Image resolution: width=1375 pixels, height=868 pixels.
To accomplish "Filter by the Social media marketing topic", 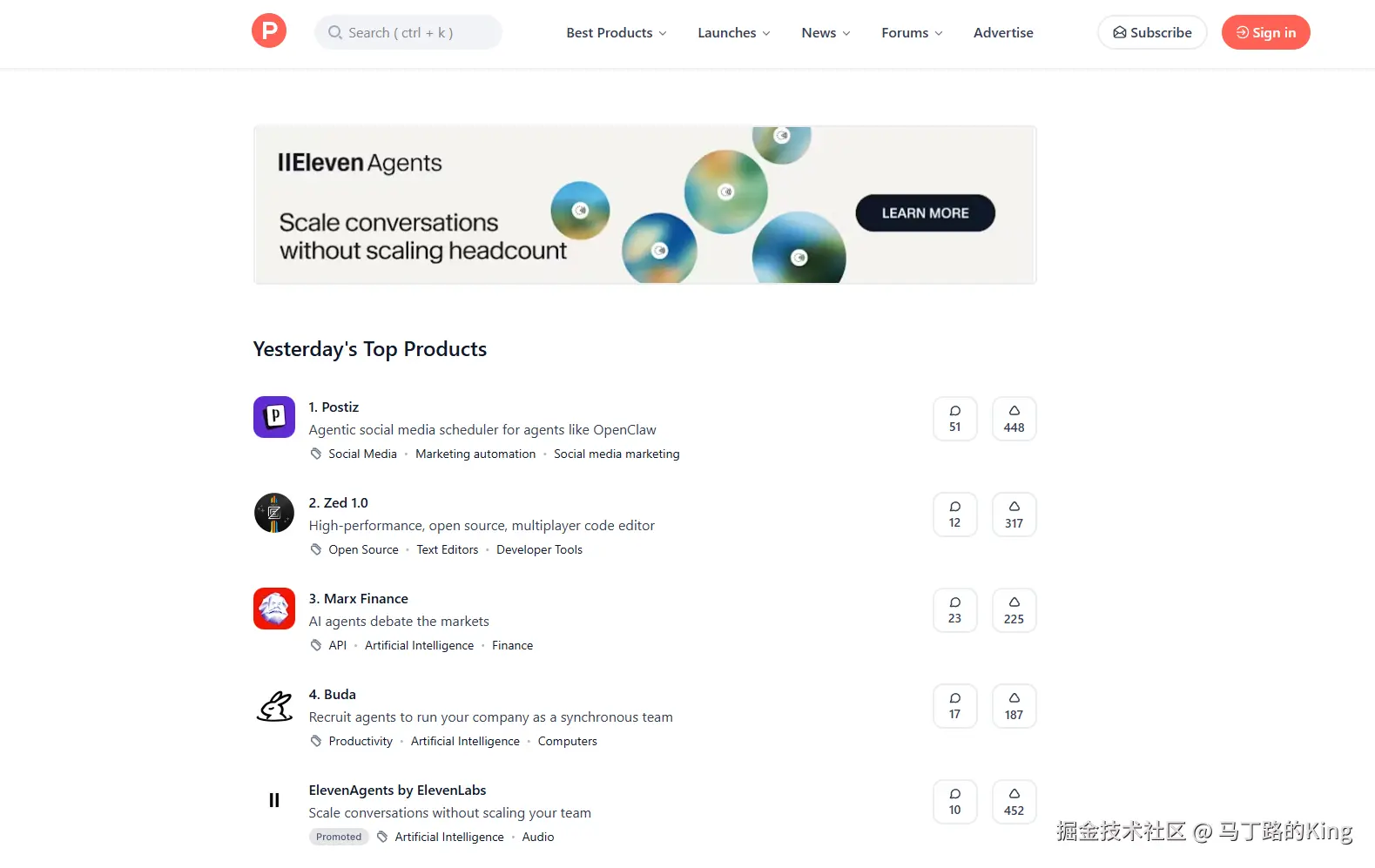I will click(617, 454).
